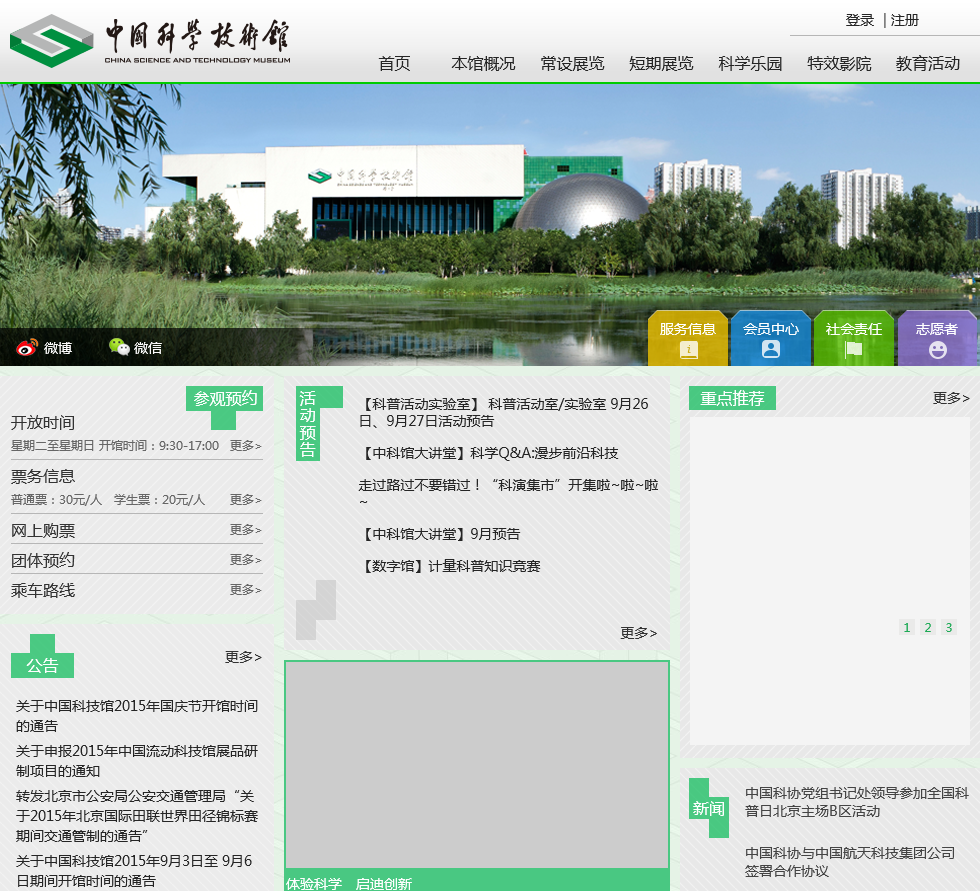Expand 更多 in 乘车路线 row
The width and height of the screenshot is (980, 891).
tap(245, 589)
